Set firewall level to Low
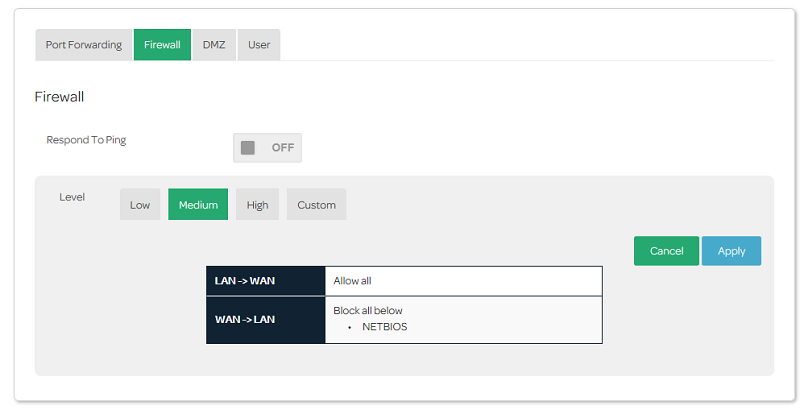The height and width of the screenshot is (410, 800). pos(140,204)
